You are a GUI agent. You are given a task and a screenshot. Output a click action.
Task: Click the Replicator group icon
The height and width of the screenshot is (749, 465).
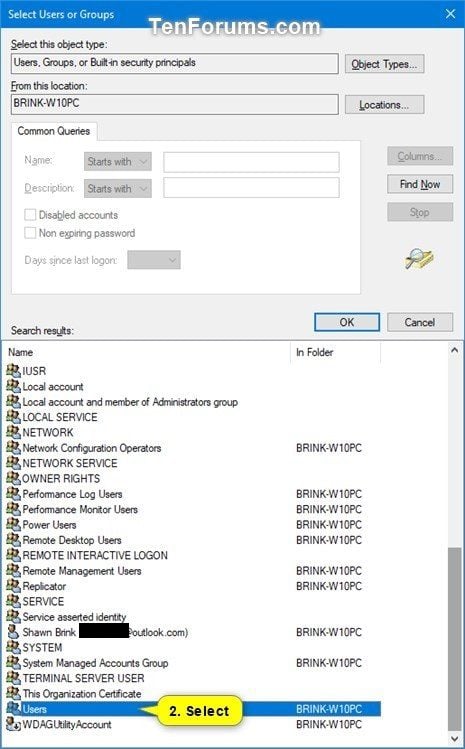[x=13, y=585]
